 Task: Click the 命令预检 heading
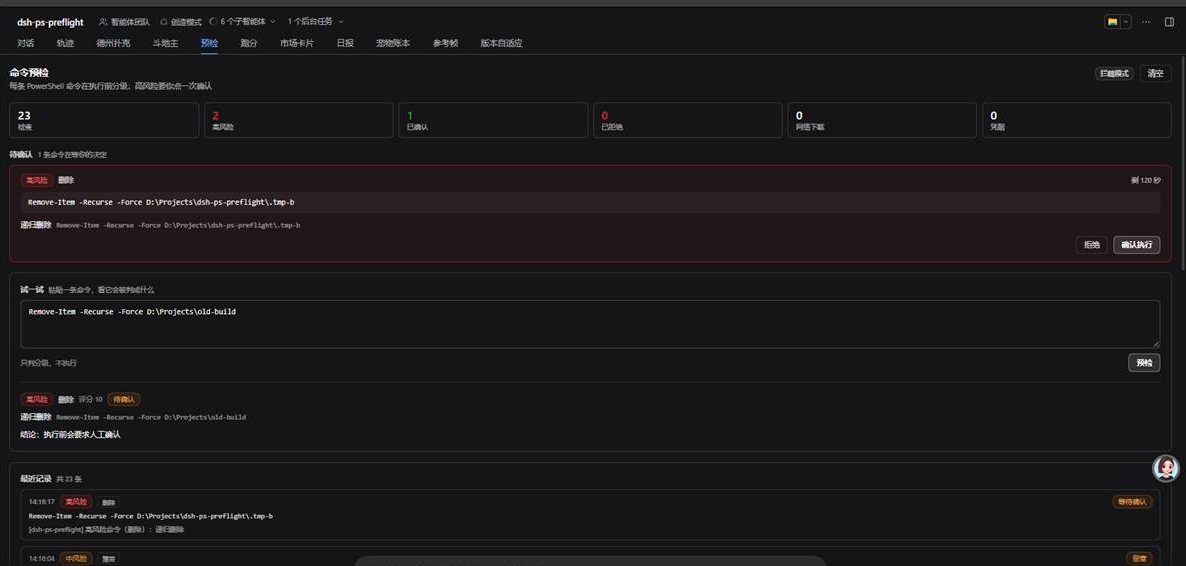[x=29, y=73]
